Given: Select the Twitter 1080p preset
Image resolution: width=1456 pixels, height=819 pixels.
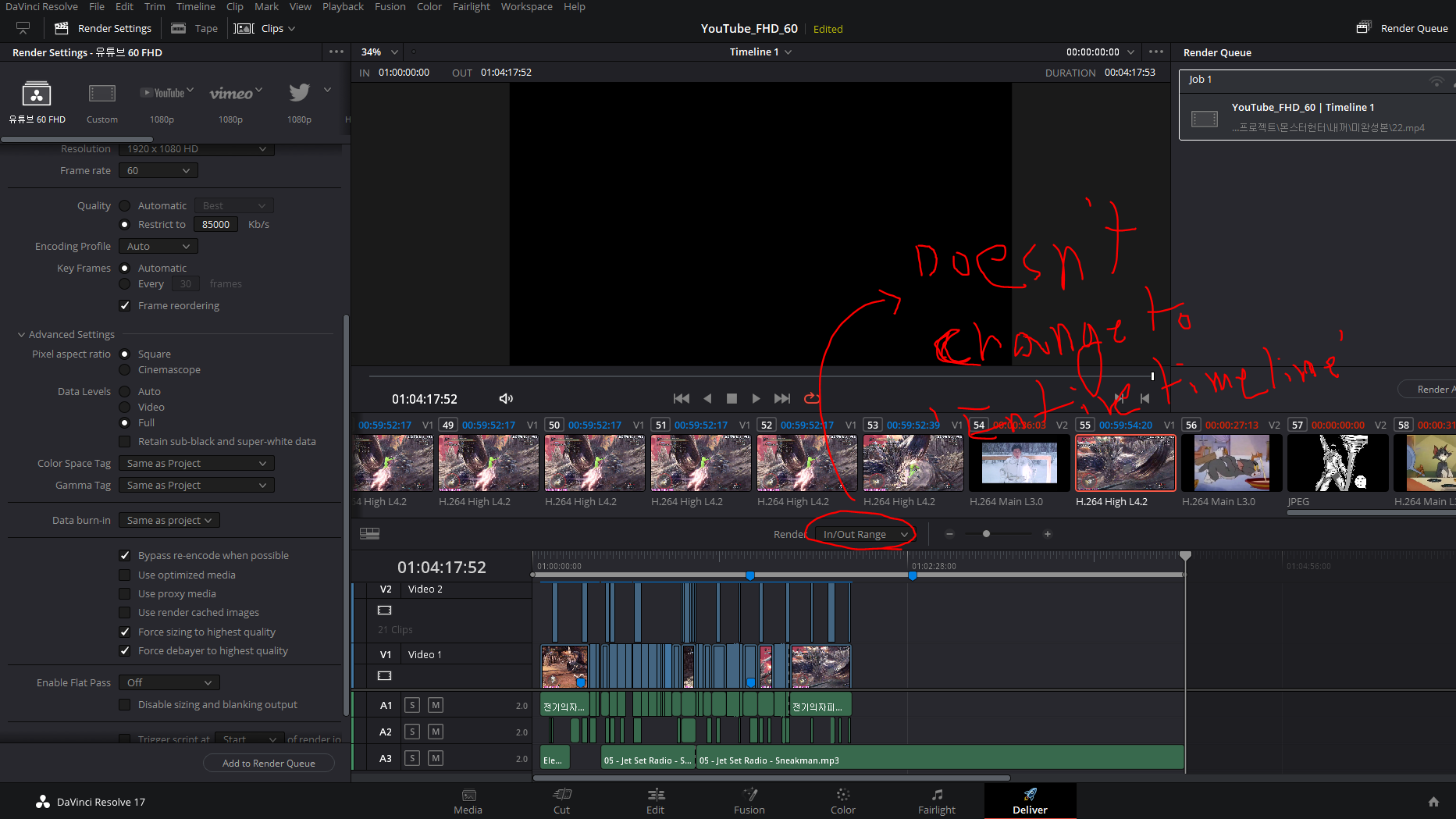Looking at the screenshot, I should tap(300, 93).
